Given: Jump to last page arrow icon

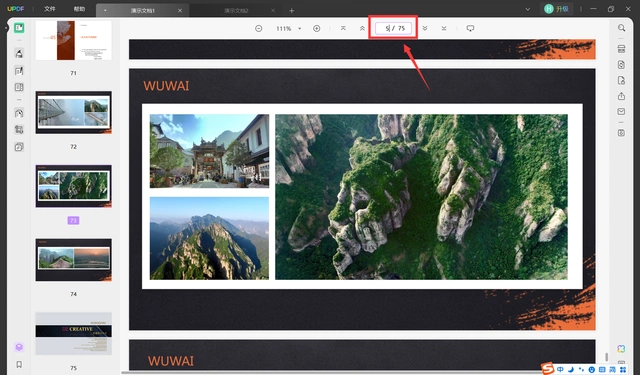Looking at the screenshot, I should (444, 29).
